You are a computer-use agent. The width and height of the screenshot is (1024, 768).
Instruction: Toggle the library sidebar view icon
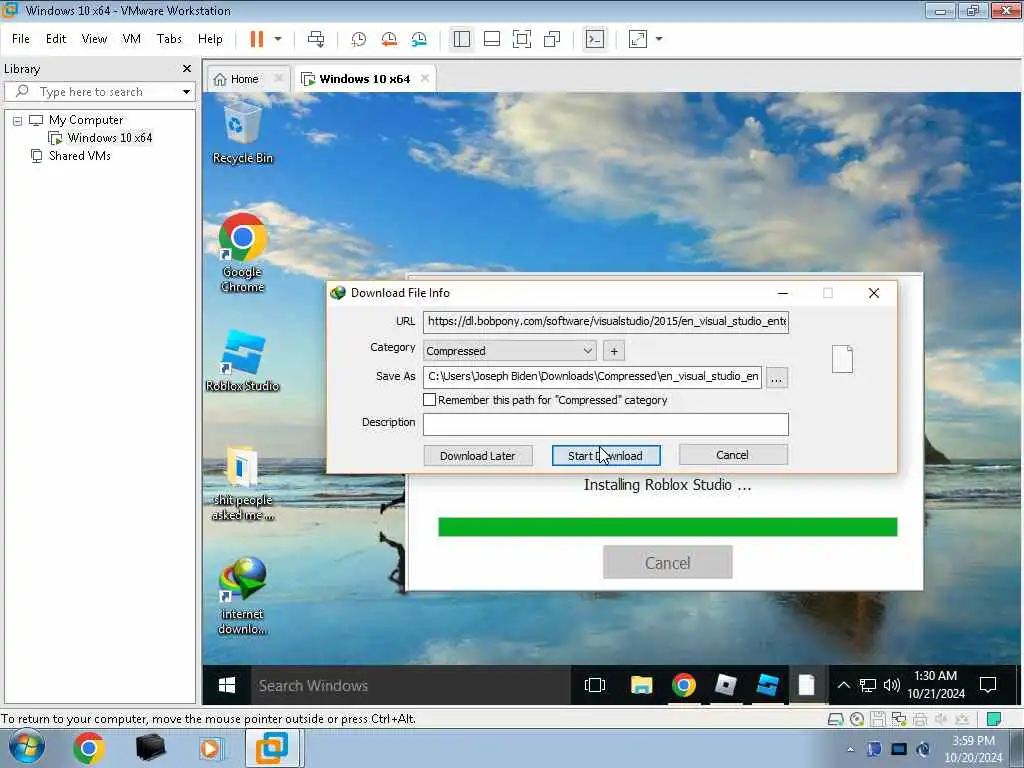click(462, 39)
